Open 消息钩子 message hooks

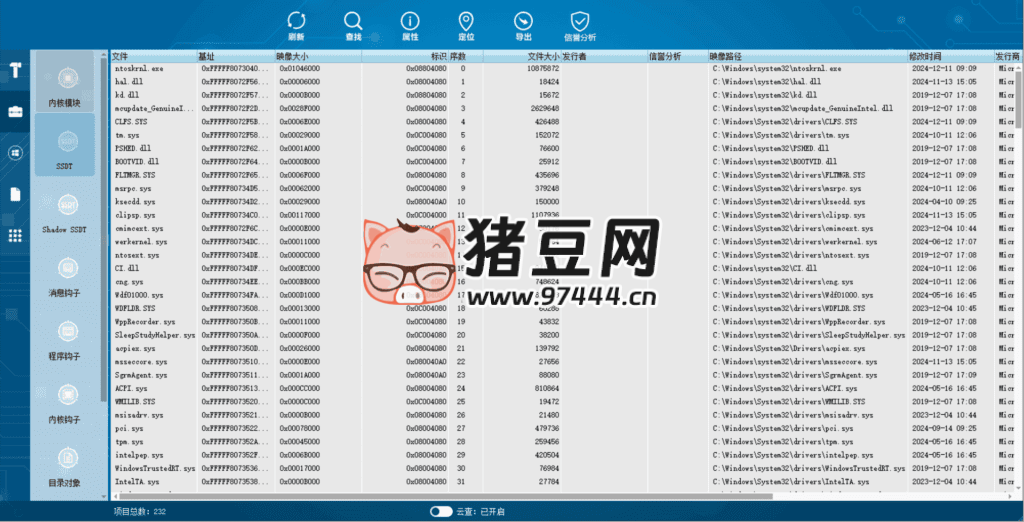(65, 277)
